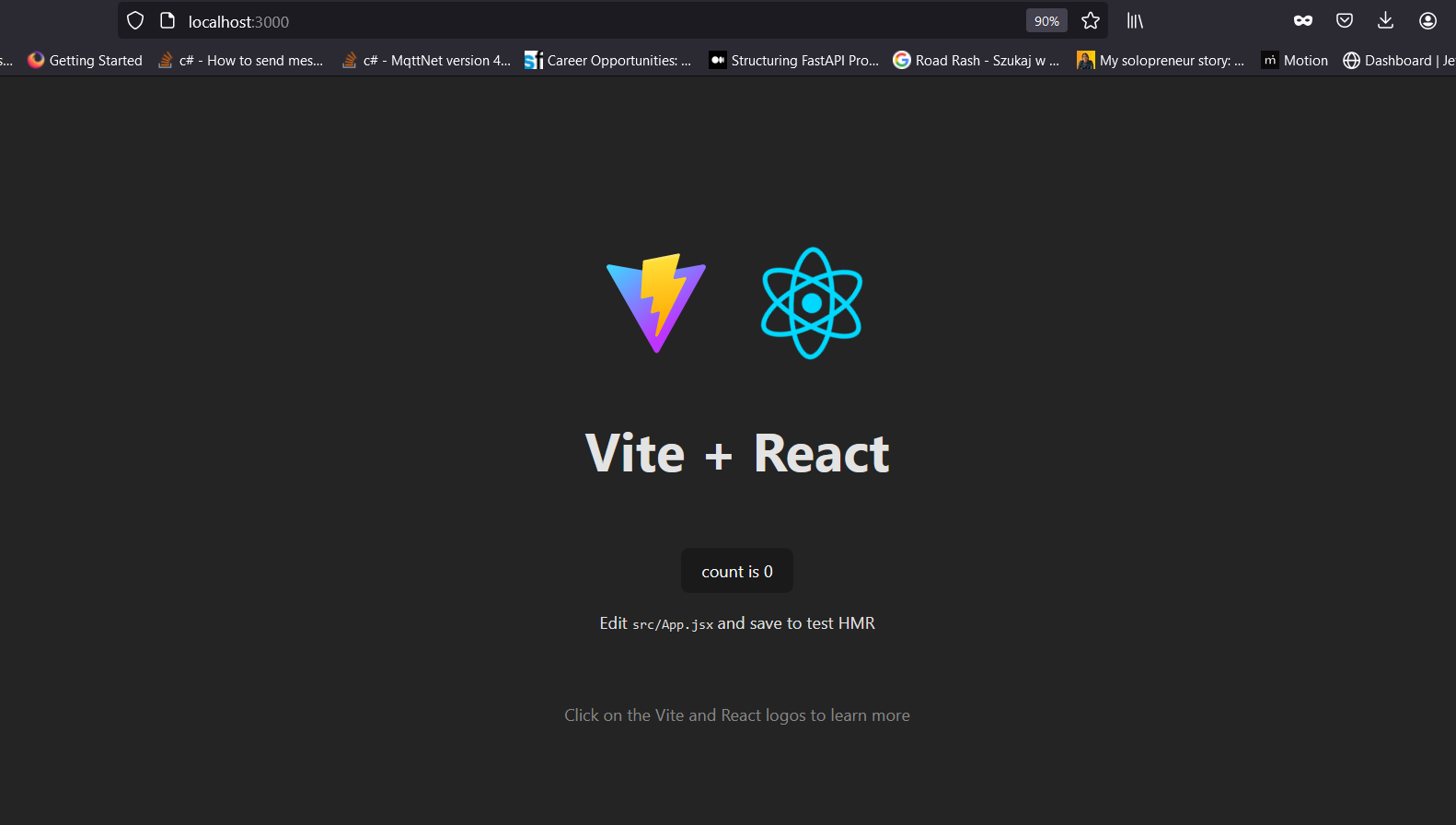
Task: Open the downloads arrow icon
Action: [1385, 20]
